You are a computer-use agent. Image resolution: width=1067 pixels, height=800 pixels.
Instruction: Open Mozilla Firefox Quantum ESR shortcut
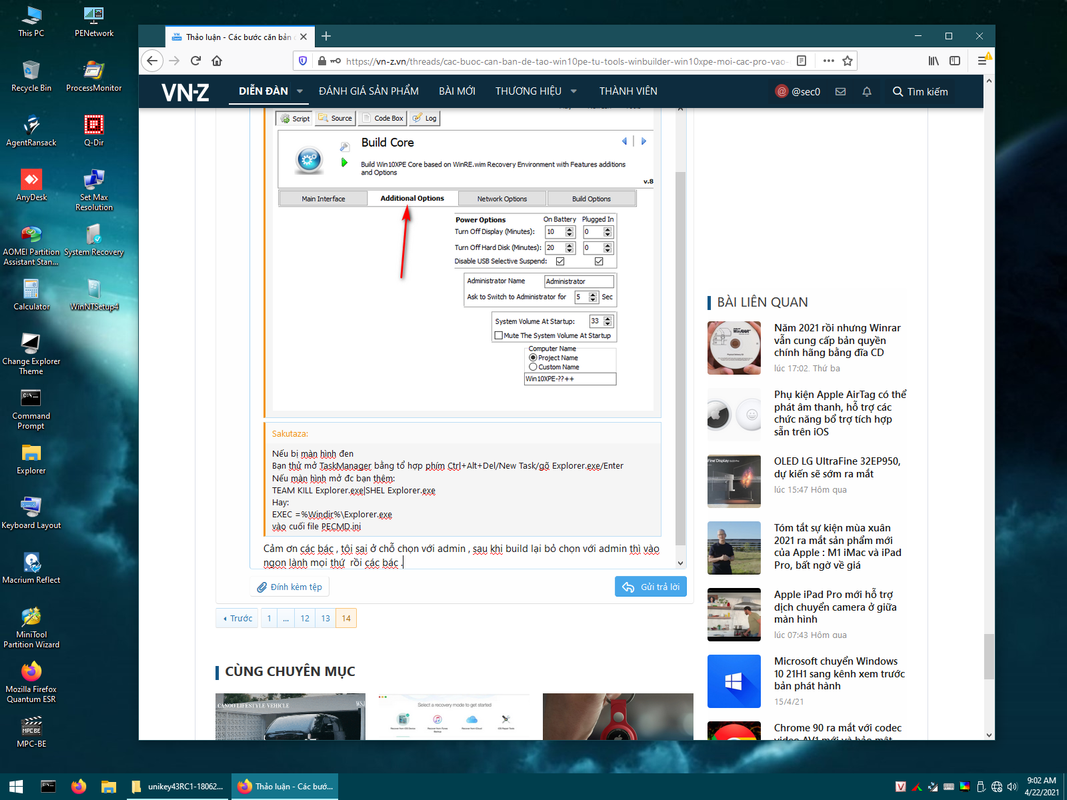(x=31, y=682)
